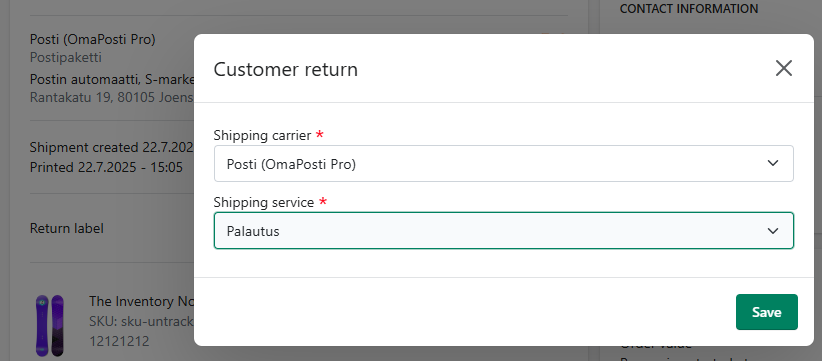This screenshot has width=822, height=361.
Task: Click the Shipping carrier field label
Action: click(263, 135)
